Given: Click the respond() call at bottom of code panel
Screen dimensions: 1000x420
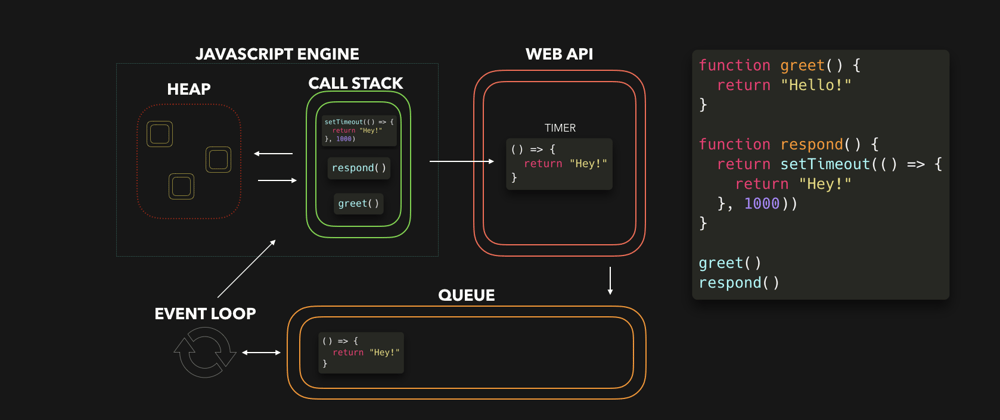Looking at the screenshot, I should [739, 283].
